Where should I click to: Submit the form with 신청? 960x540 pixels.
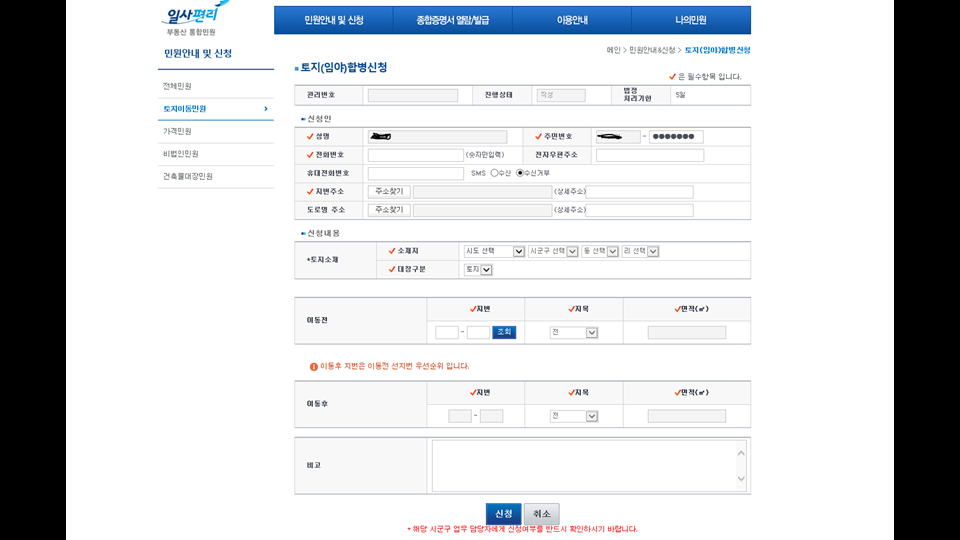503,514
